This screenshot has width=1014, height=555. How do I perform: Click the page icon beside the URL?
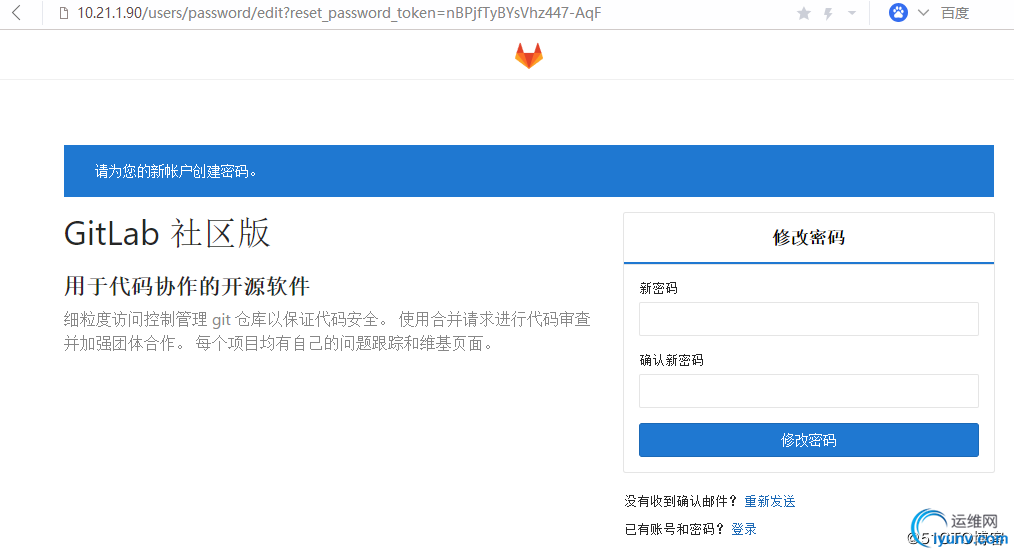(x=63, y=13)
